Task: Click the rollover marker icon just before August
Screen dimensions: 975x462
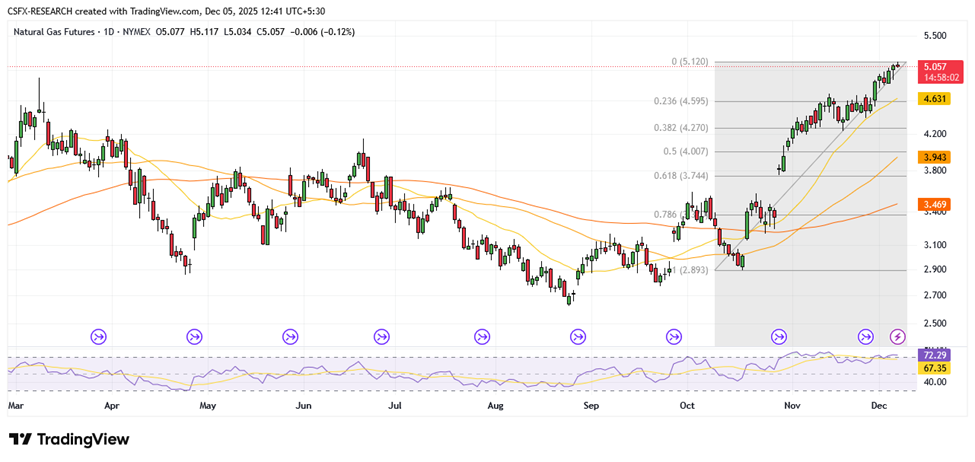Action: coord(482,337)
